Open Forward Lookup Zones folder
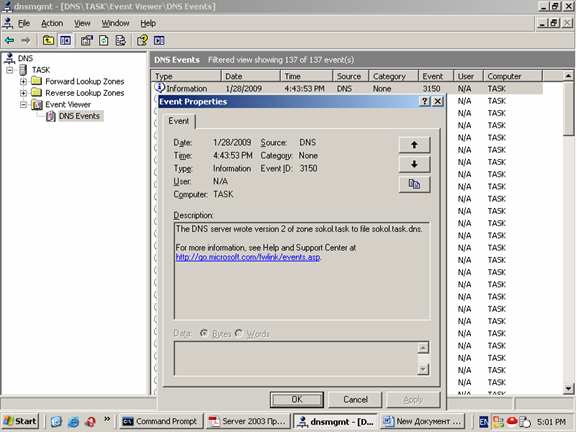577x433 pixels. (x=85, y=81)
